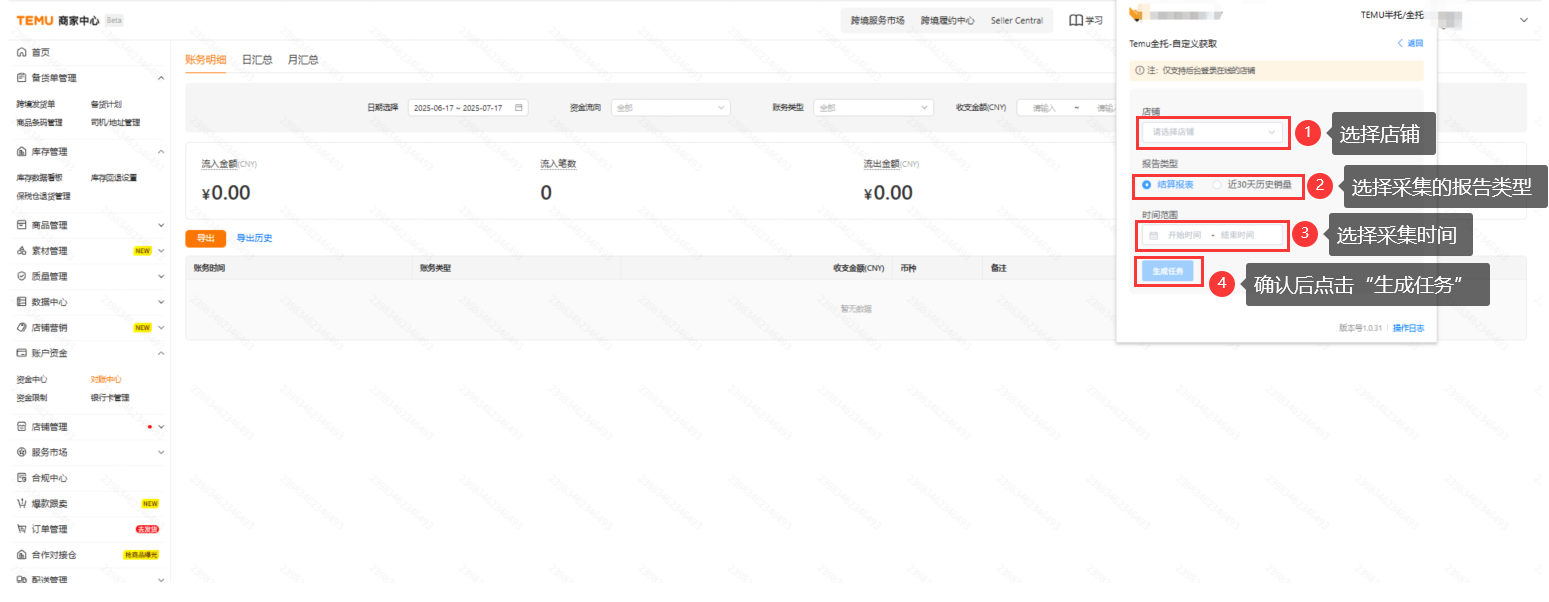Click the 质量管理 shield icon
This screenshot has width=1549, height=602.
[x=21, y=276]
